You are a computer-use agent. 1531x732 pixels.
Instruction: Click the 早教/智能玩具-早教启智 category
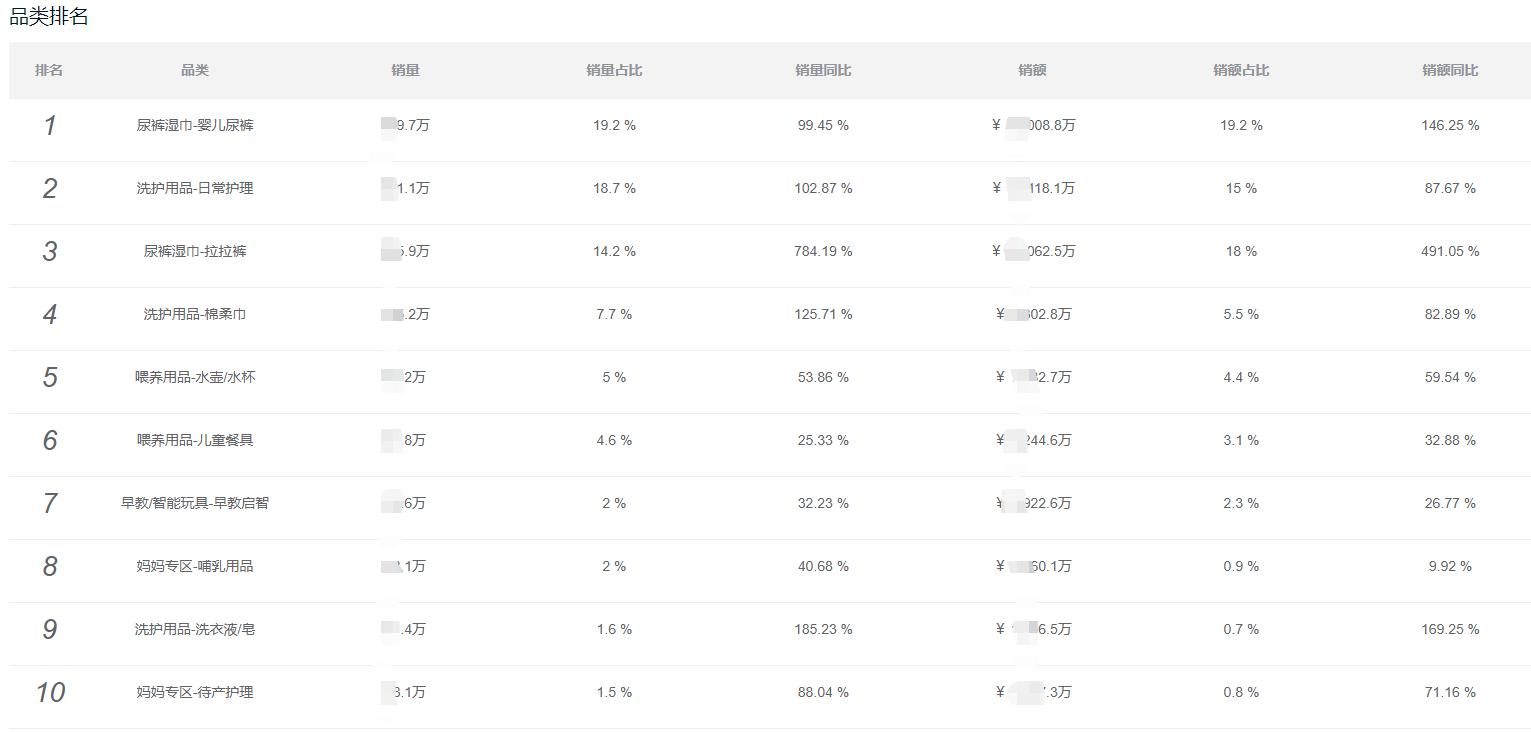[x=195, y=503]
